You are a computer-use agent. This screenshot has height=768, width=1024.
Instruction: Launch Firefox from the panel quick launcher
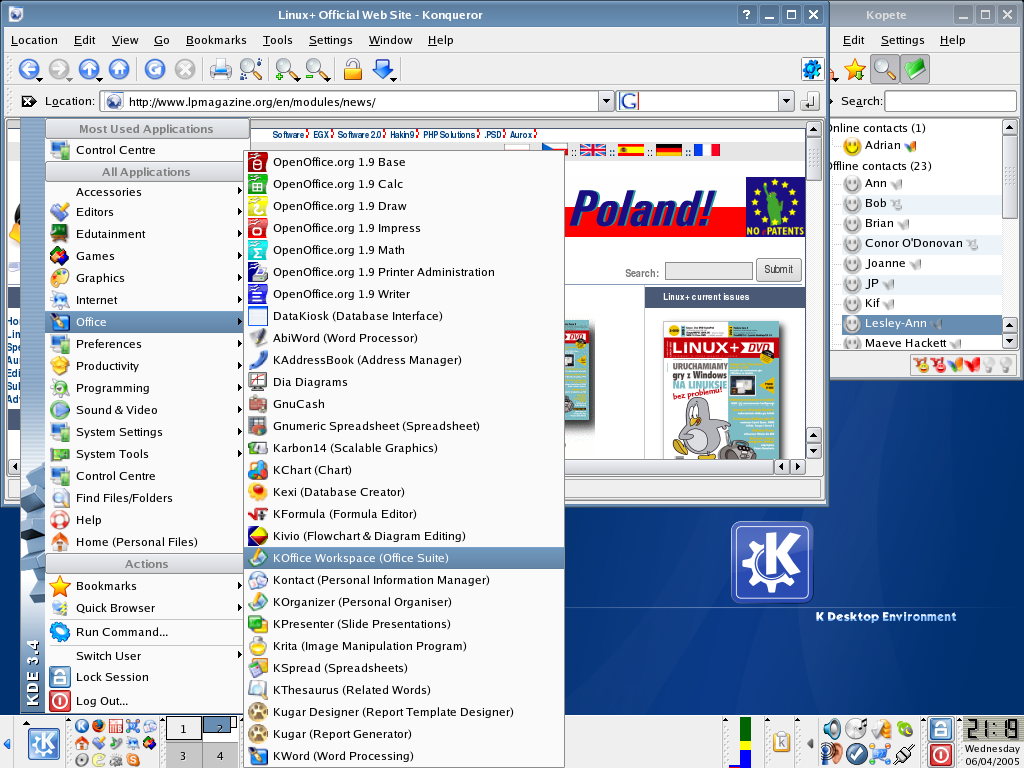point(98,726)
